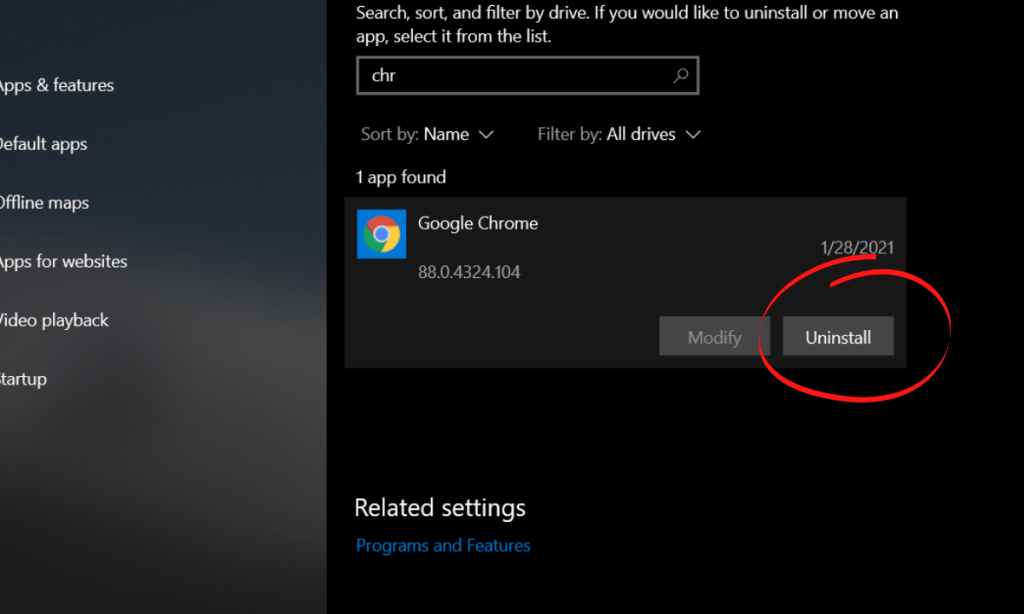The image size is (1024, 614).
Task: Open the Startup settings page
Action: 23,380
